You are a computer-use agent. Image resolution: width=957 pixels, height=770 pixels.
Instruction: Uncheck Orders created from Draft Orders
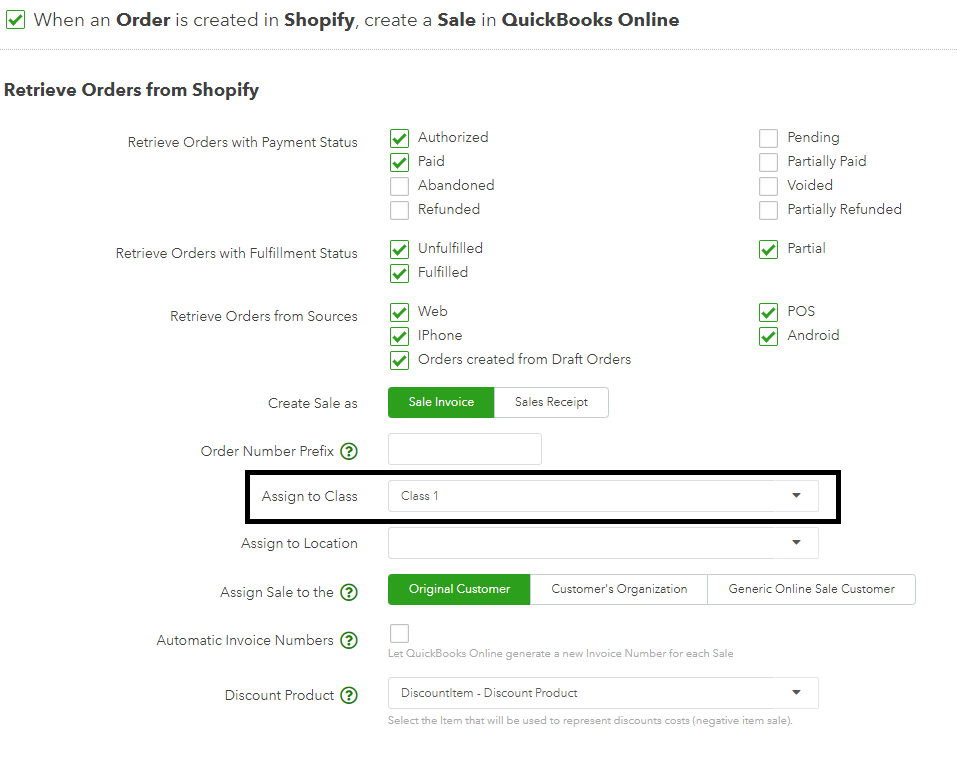[x=399, y=359]
